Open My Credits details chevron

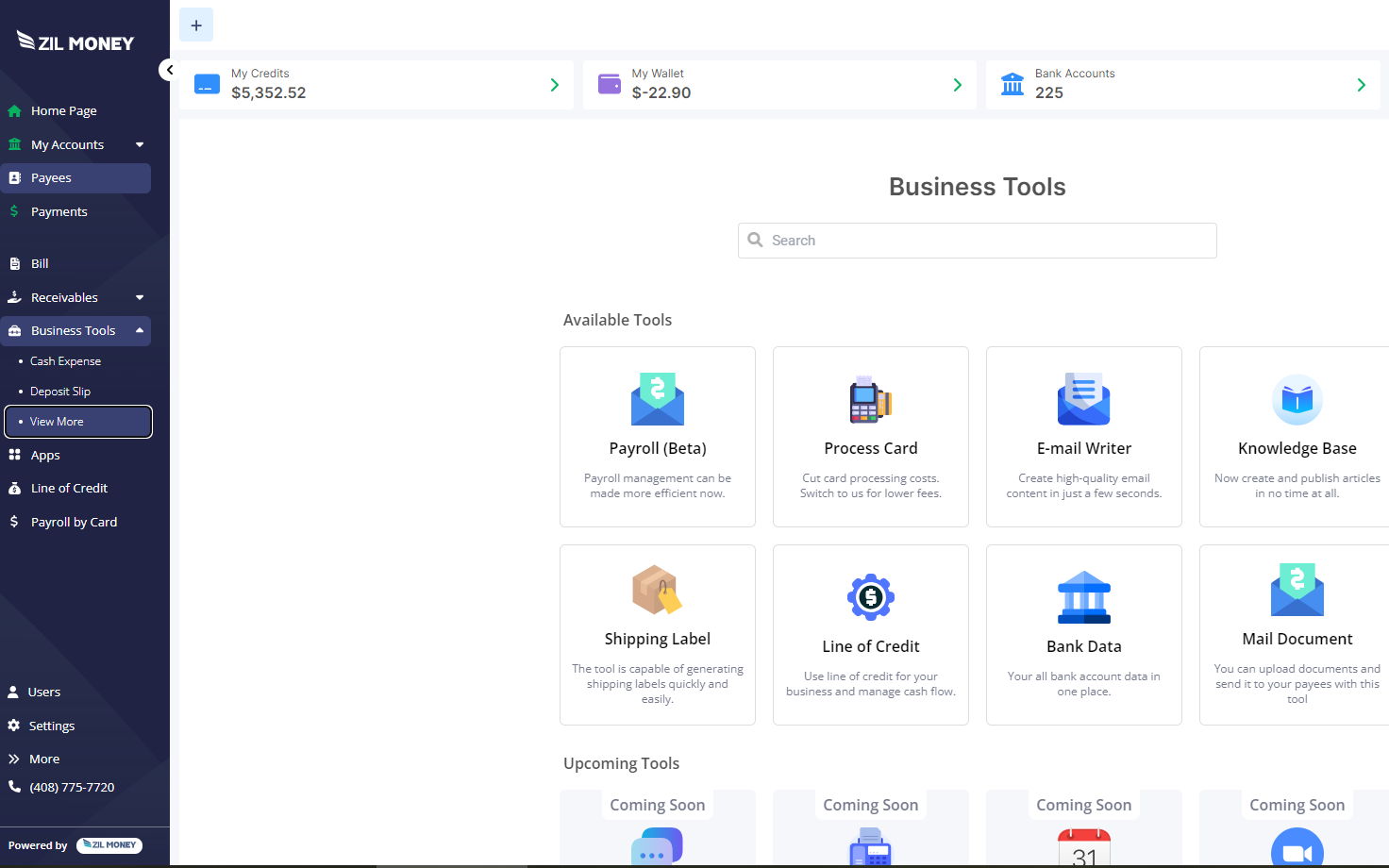click(x=555, y=85)
